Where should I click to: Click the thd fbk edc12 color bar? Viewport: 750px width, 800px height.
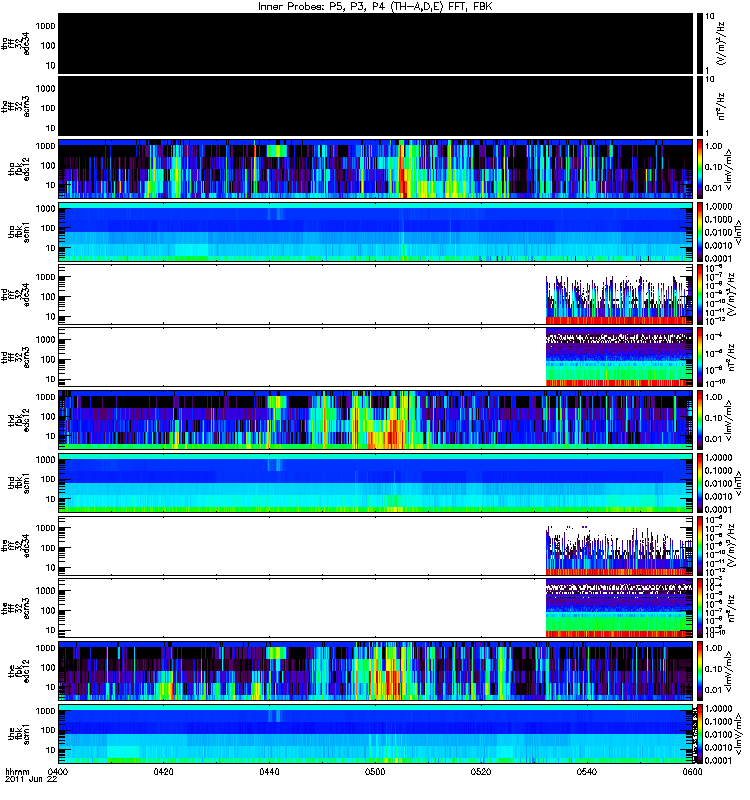tap(700, 420)
